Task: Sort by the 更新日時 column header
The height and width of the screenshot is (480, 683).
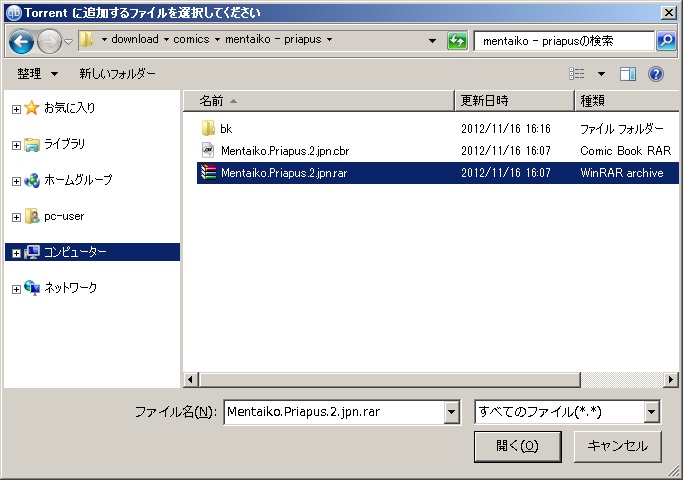Action: 485,101
